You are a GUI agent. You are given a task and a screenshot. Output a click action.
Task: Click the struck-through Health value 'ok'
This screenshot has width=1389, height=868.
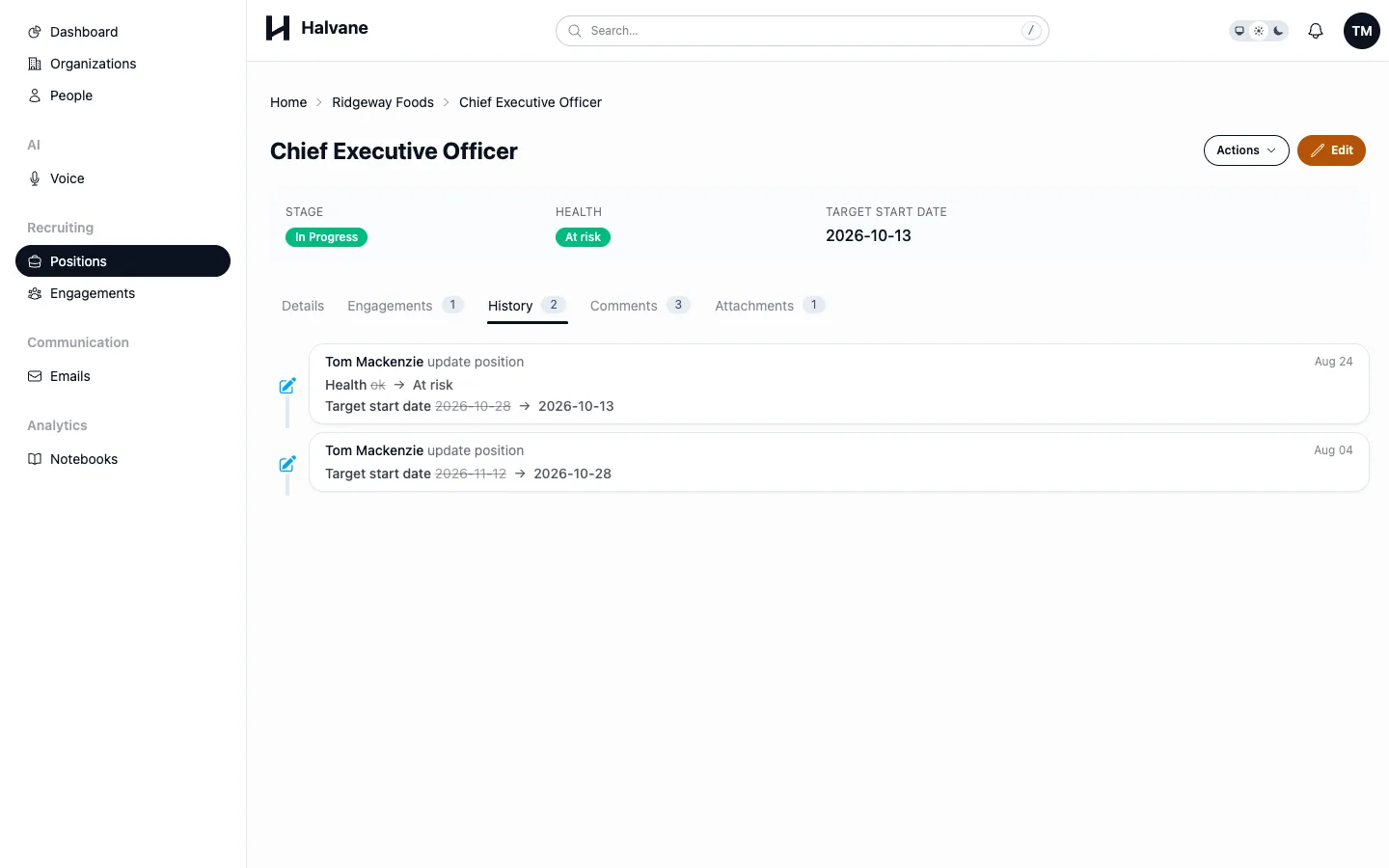click(378, 385)
